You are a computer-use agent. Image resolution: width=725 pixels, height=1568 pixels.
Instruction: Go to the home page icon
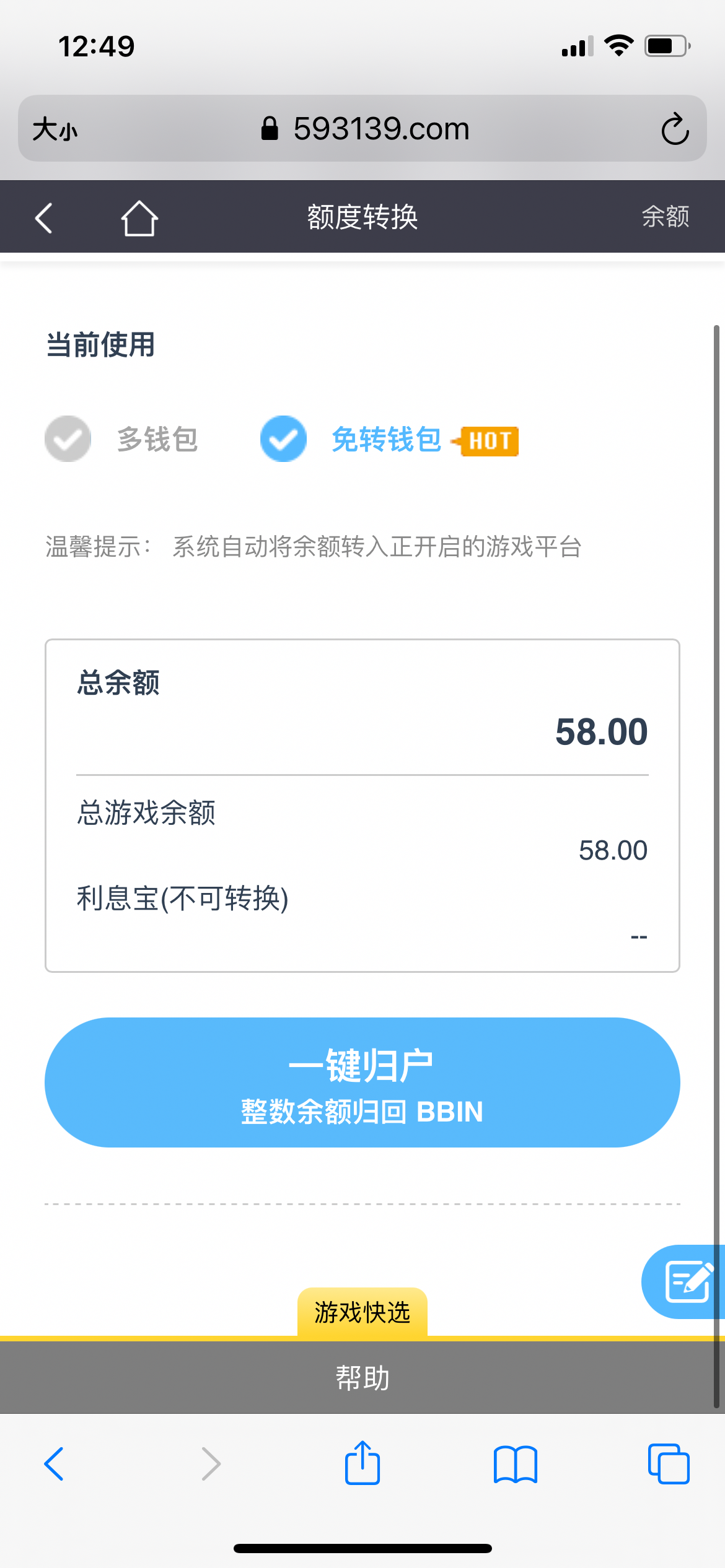point(139,218)
